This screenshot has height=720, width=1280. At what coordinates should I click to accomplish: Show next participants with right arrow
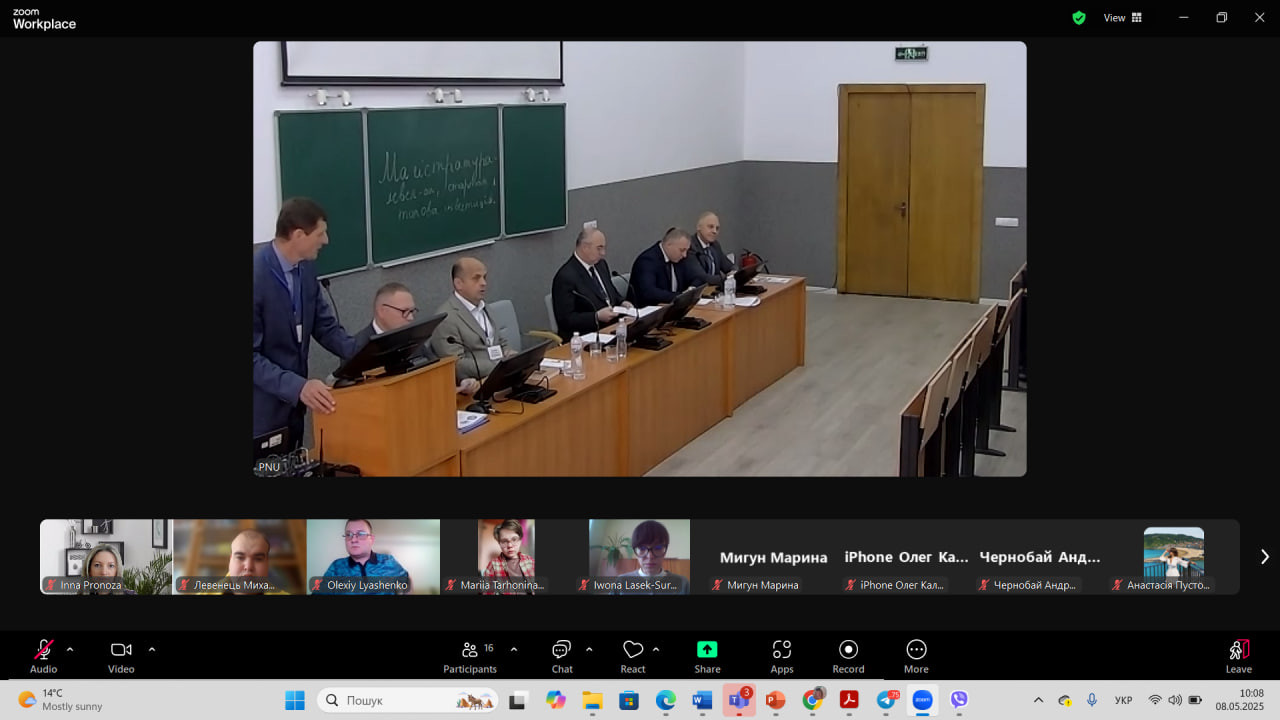[x=1264, y=557]
